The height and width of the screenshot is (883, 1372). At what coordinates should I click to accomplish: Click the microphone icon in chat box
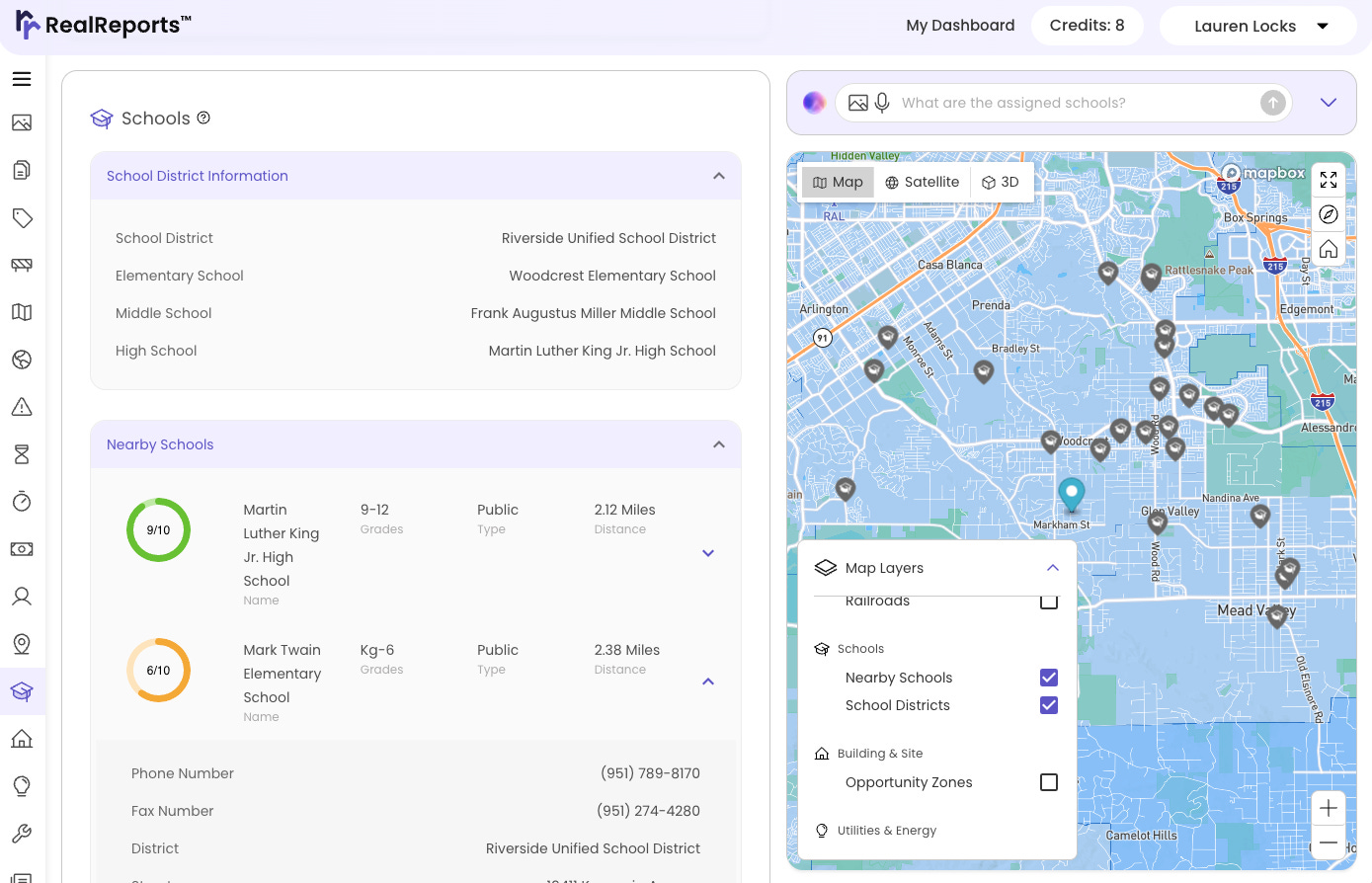(x=882, y=103)
